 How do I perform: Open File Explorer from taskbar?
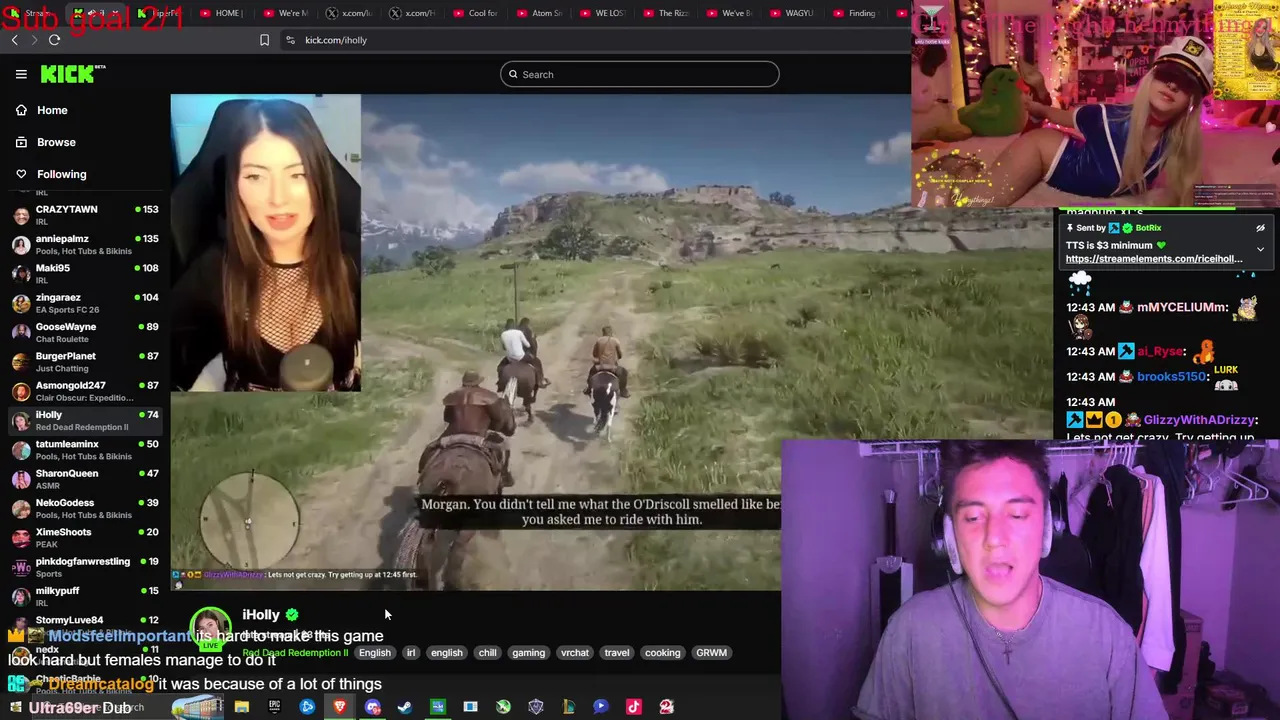click(241, 707)
